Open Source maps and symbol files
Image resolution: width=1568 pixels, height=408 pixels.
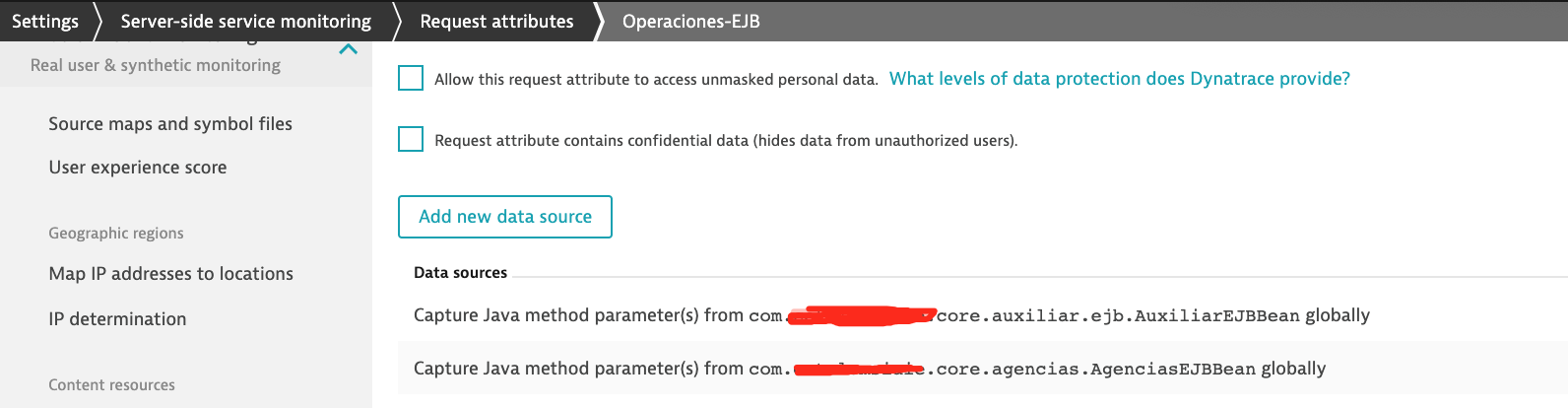[170, 124]
